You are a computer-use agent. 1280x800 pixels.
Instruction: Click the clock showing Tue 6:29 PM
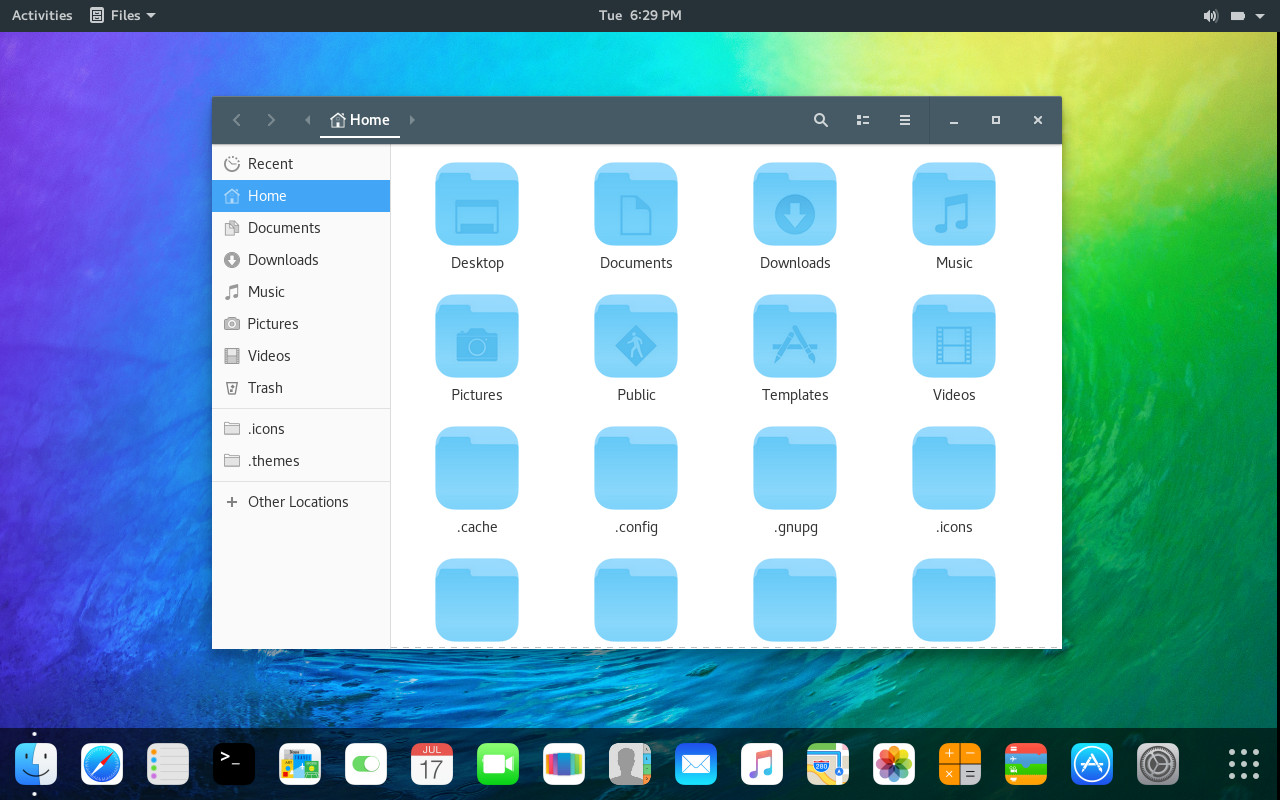pos(640,15)
